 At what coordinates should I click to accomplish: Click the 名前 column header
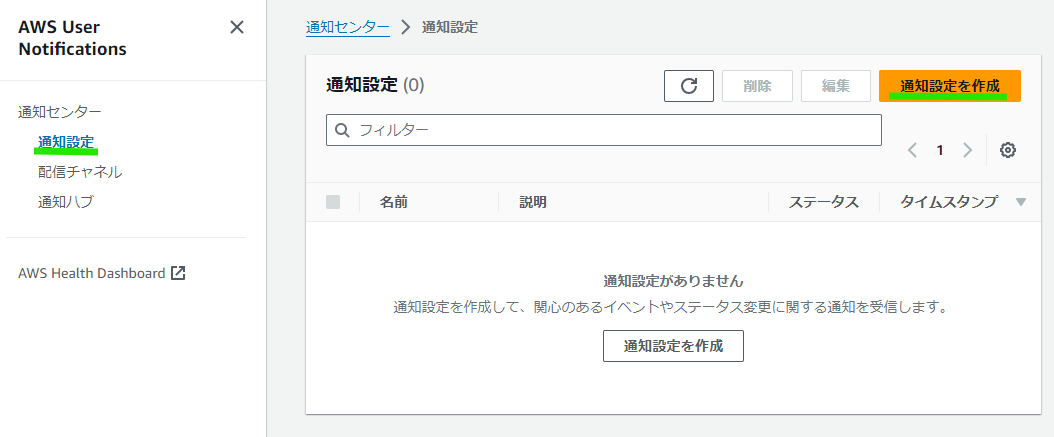pos(393,202)
